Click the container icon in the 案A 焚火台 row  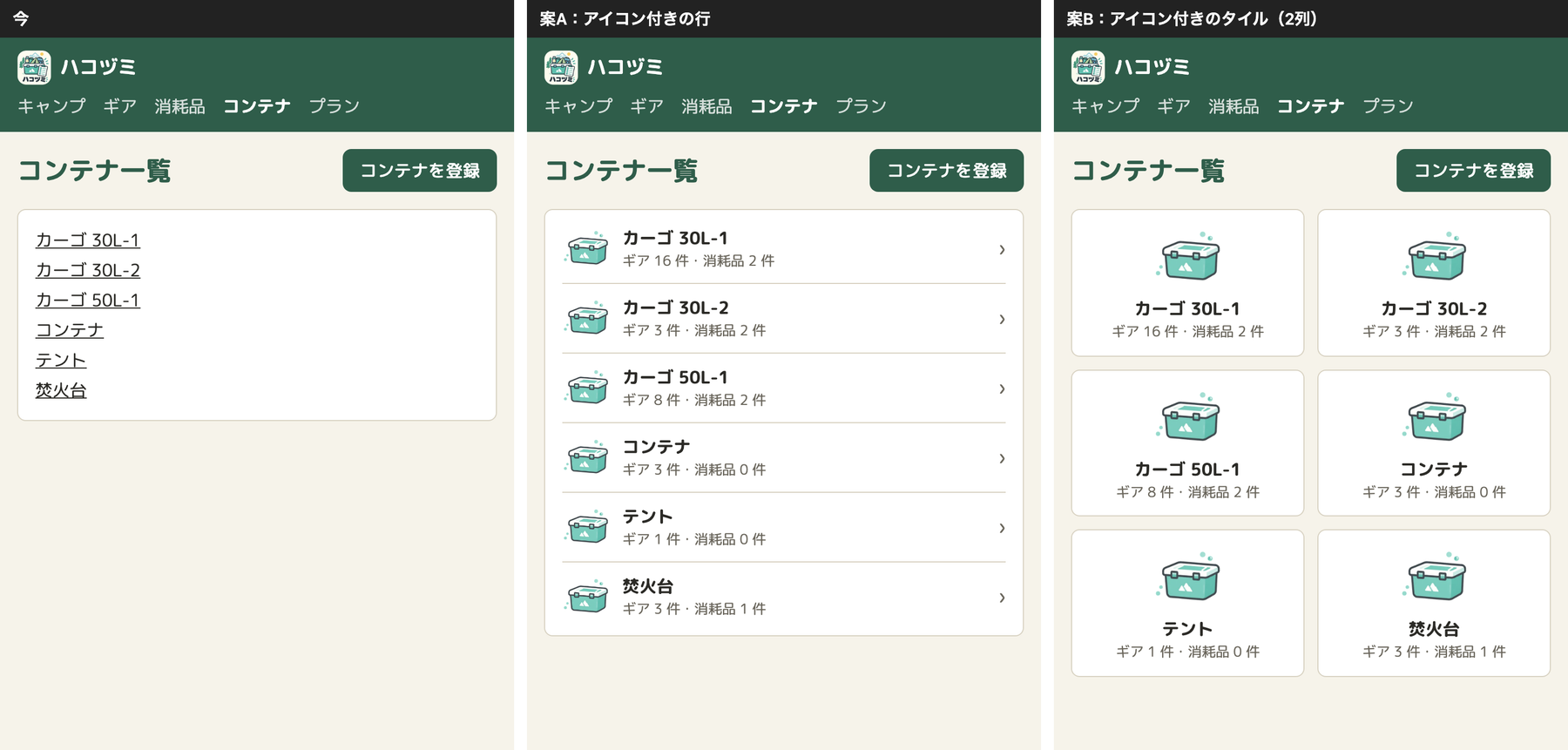[x=586, y=597]
